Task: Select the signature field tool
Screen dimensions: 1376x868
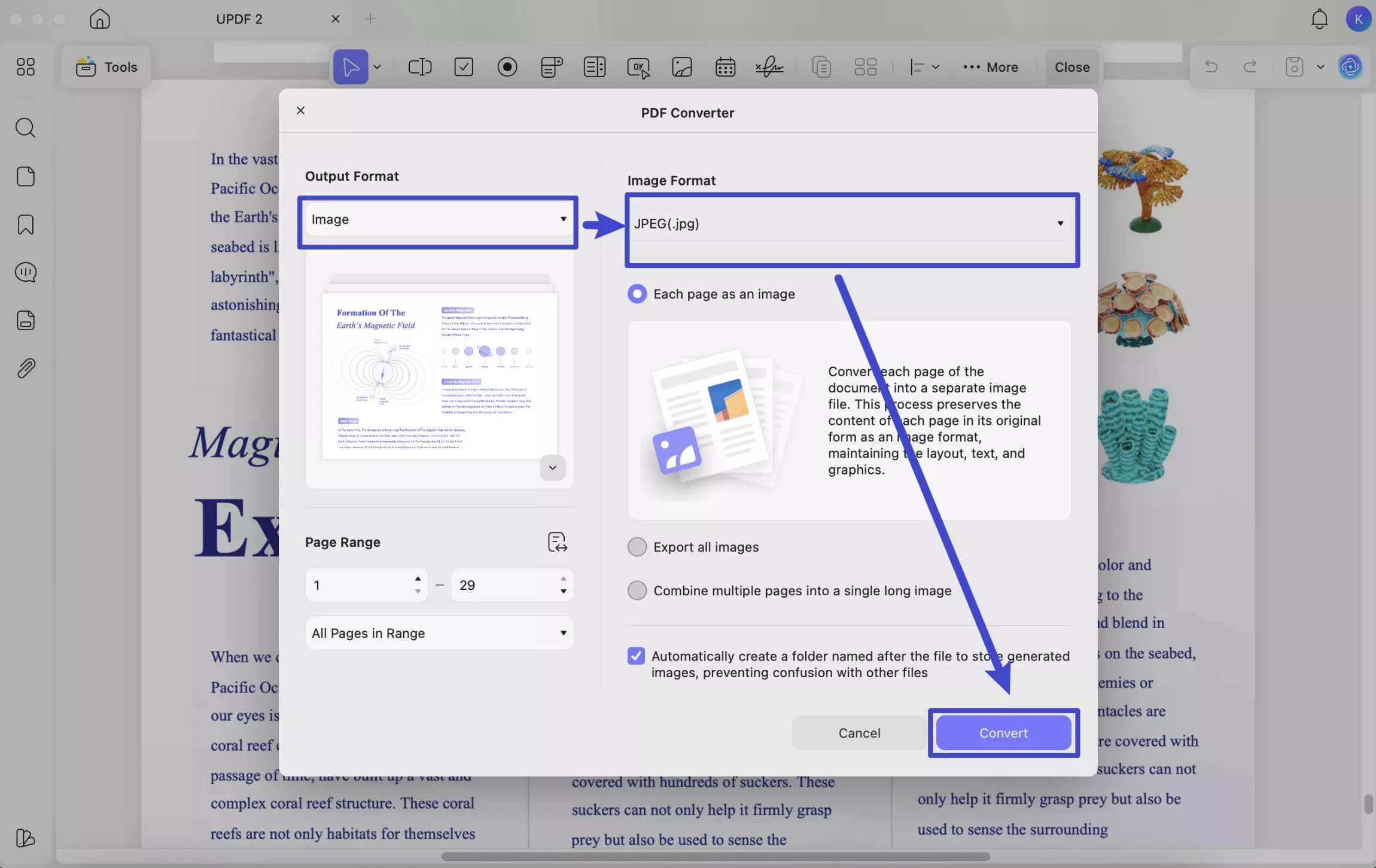Action: (x=769, y=67)
